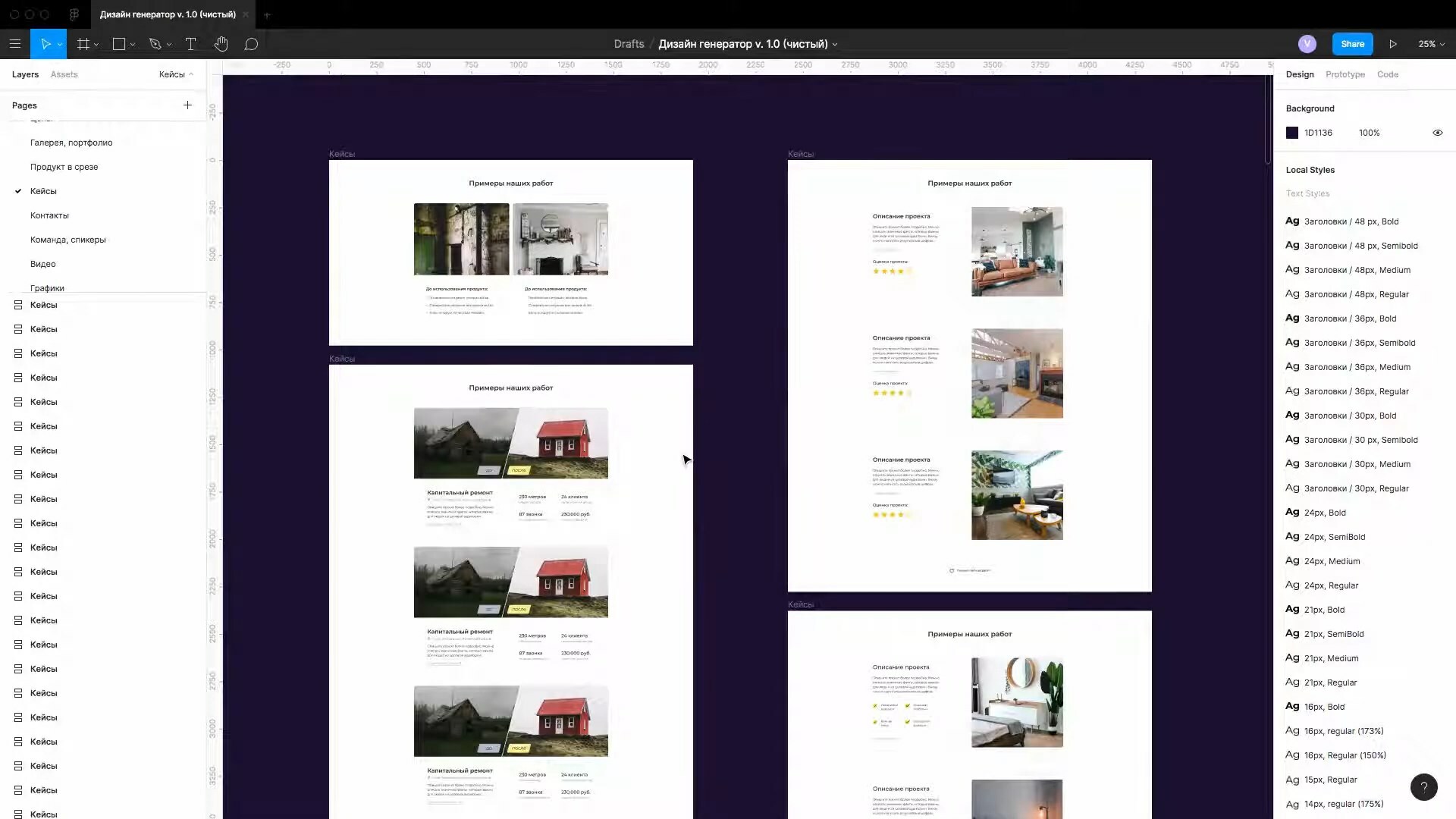1456x819 pixels.
Task: Select the checked Кейсы page
Action: click(x=43, y=191)
